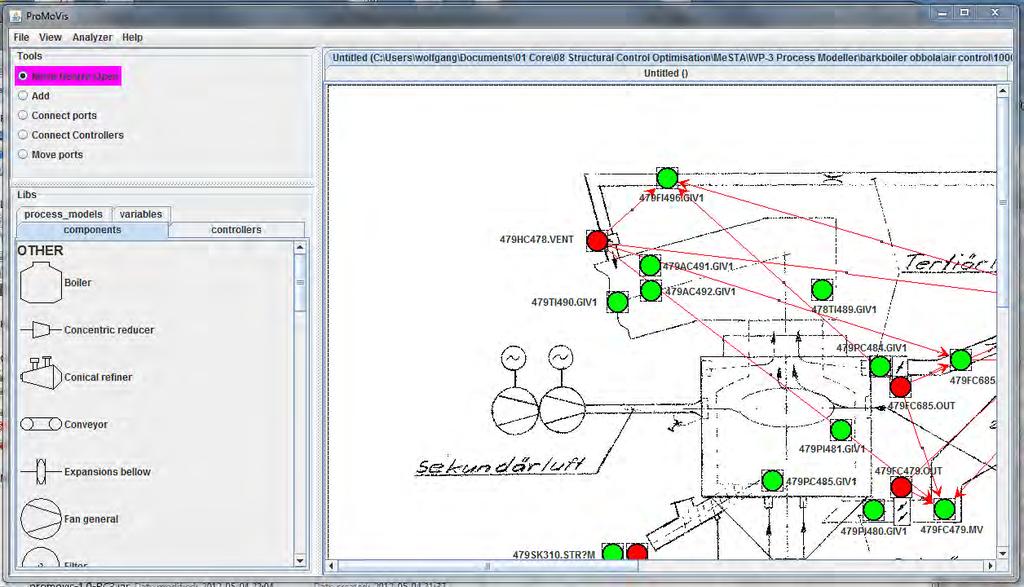Select the red 479FC685.OUT node
Image resolution: width=1024 pixels, height=587 pixels.
point(901,387)
